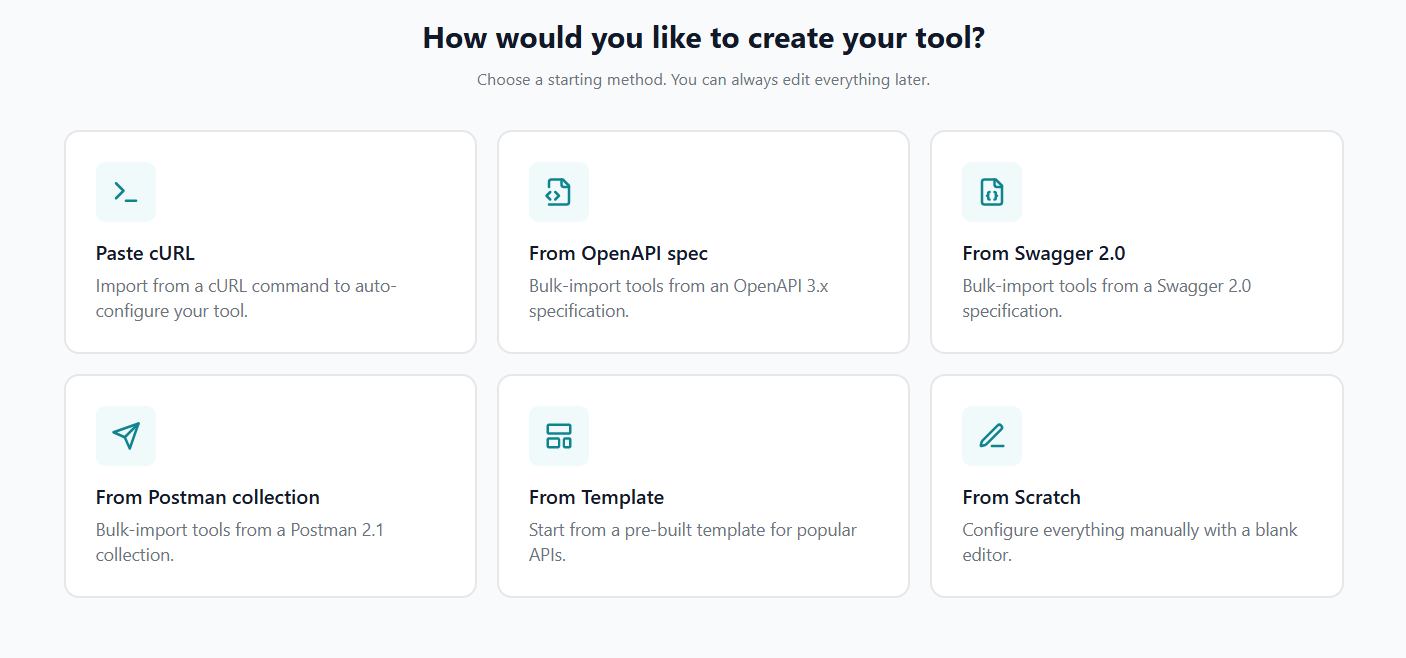Click the Swagger 2.0 braces file icon
Image resolution: width=1406 pixels, height=658 pixels.
(992, 192)
